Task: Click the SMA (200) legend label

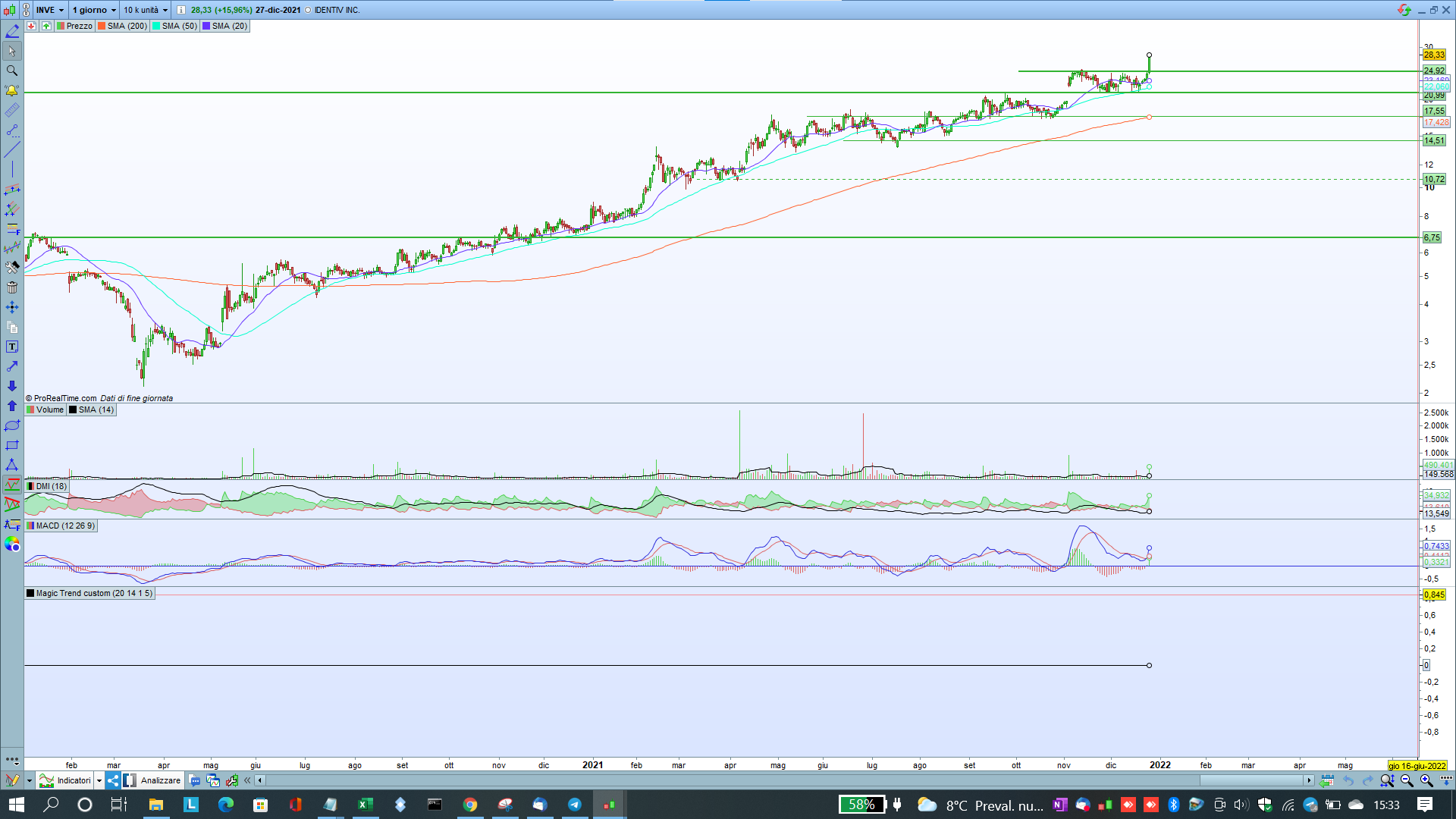Action: tap(127, 26)
